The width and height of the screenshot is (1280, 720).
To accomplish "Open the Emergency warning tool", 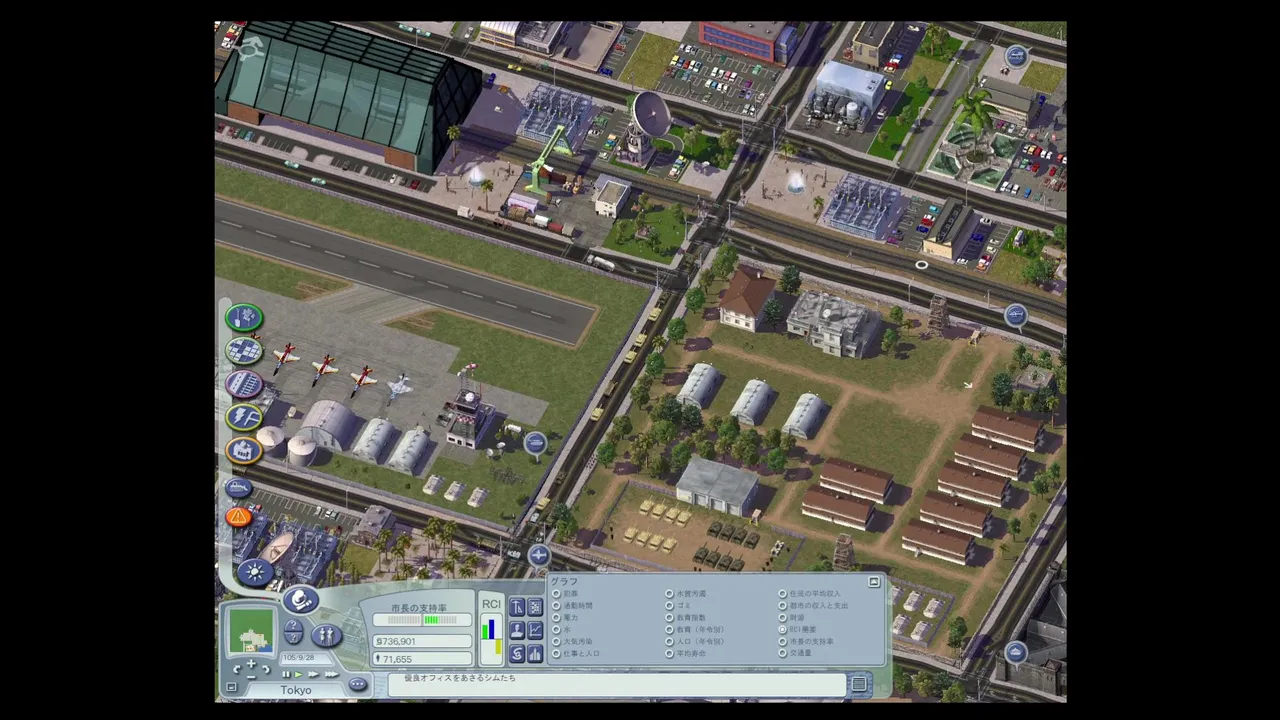I will 238,517.
